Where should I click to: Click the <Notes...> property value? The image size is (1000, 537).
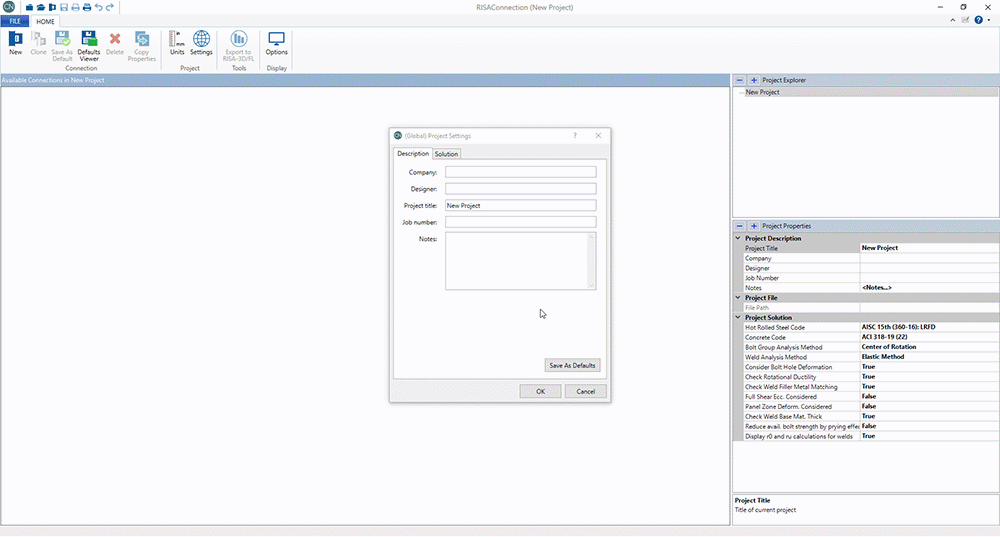[x=876, y=288]
